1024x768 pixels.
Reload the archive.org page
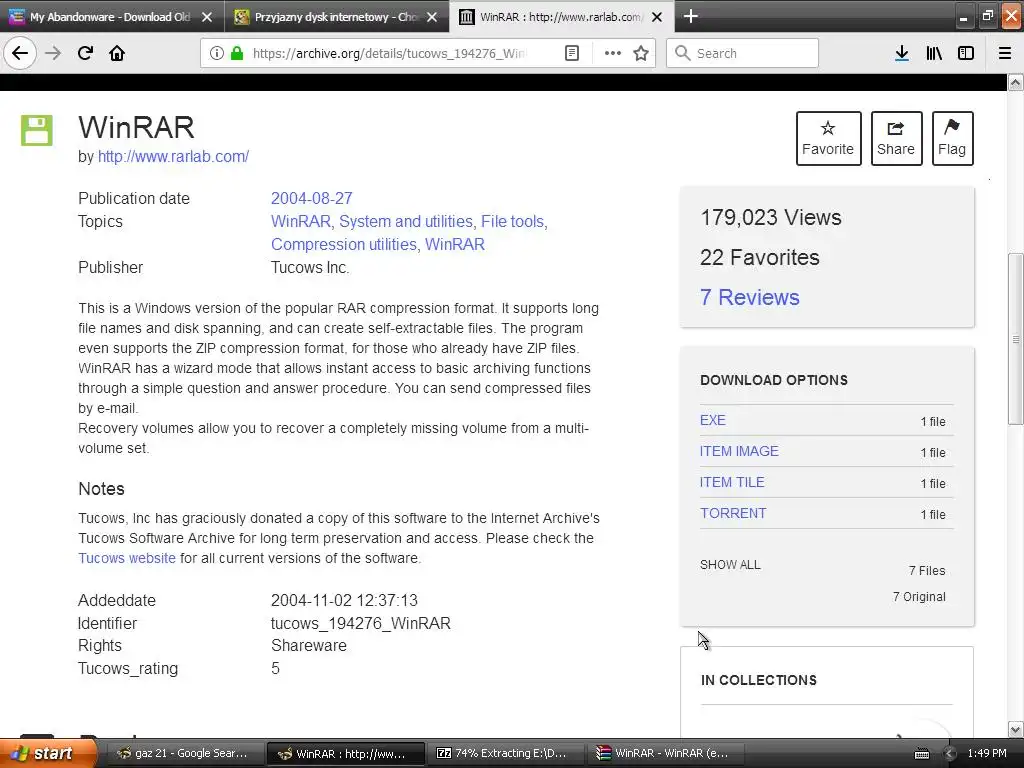click(85, 53)
